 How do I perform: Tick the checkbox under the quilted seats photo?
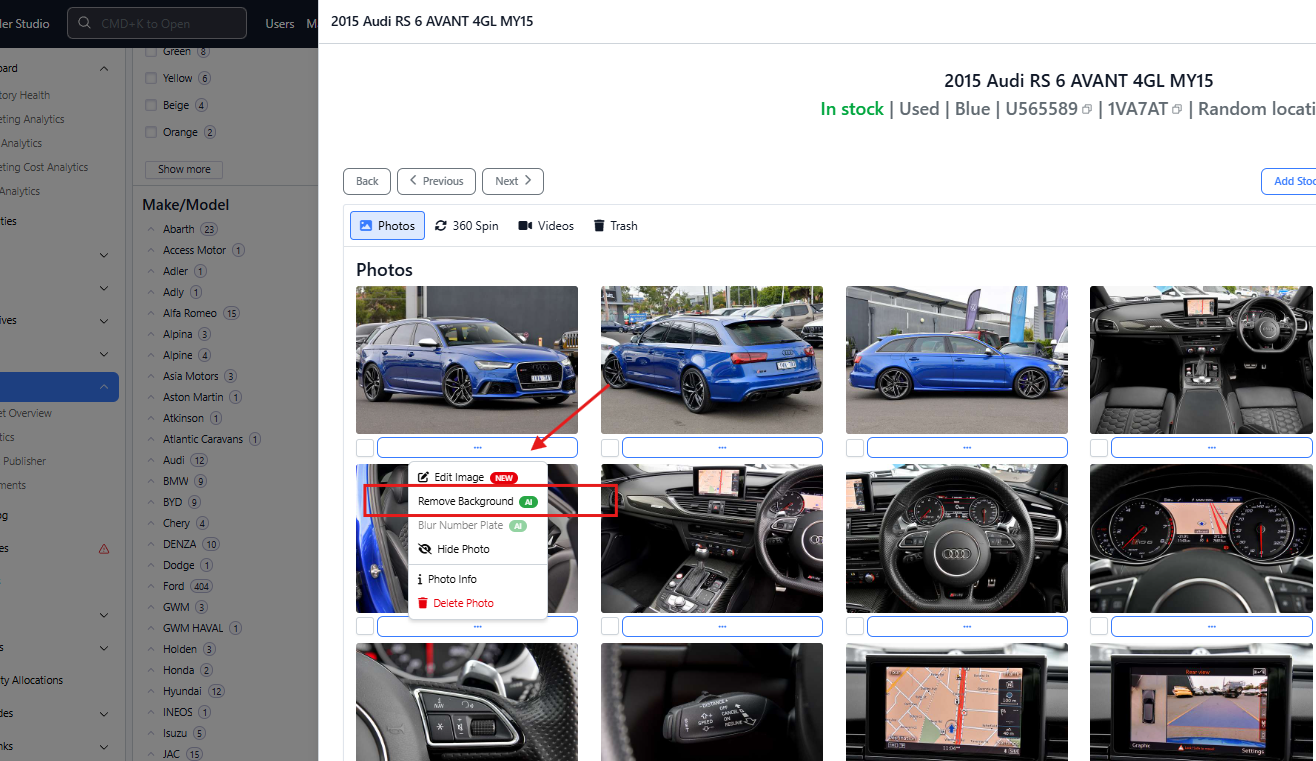[x=1099, y=448]
